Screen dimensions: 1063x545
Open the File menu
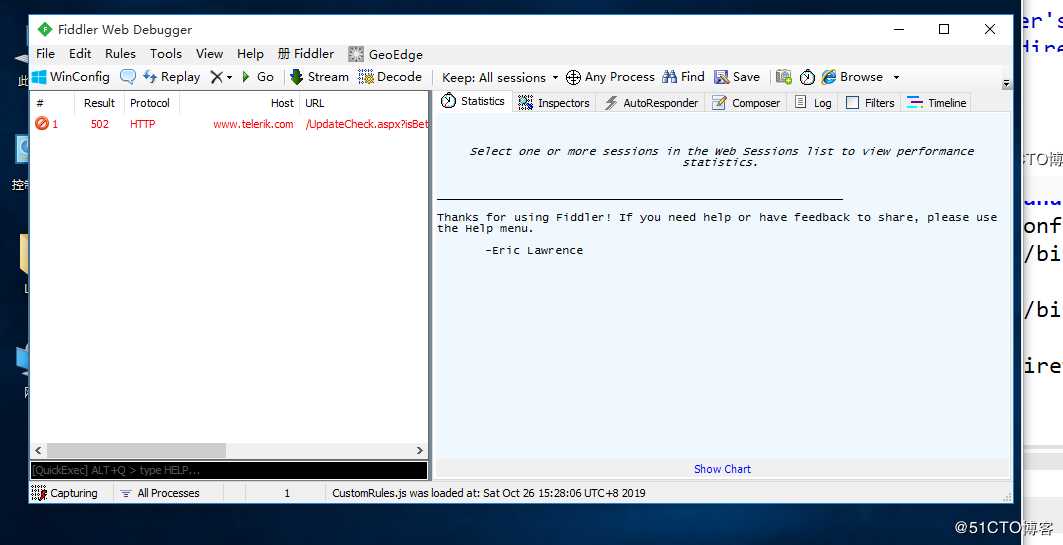[45, 54]
